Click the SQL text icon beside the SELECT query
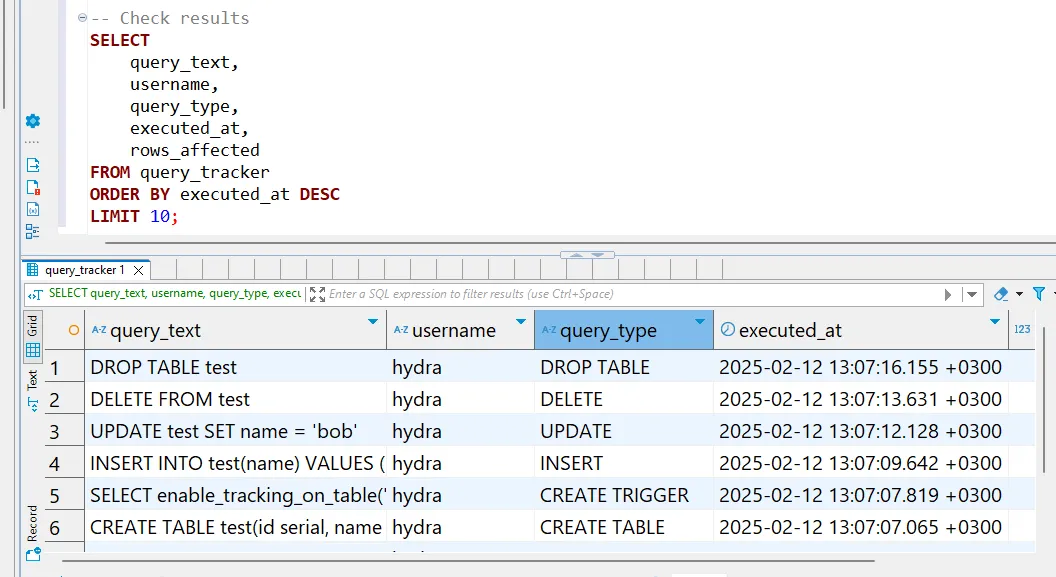This screenshot has height=577, width=1056. coord(36,294)
